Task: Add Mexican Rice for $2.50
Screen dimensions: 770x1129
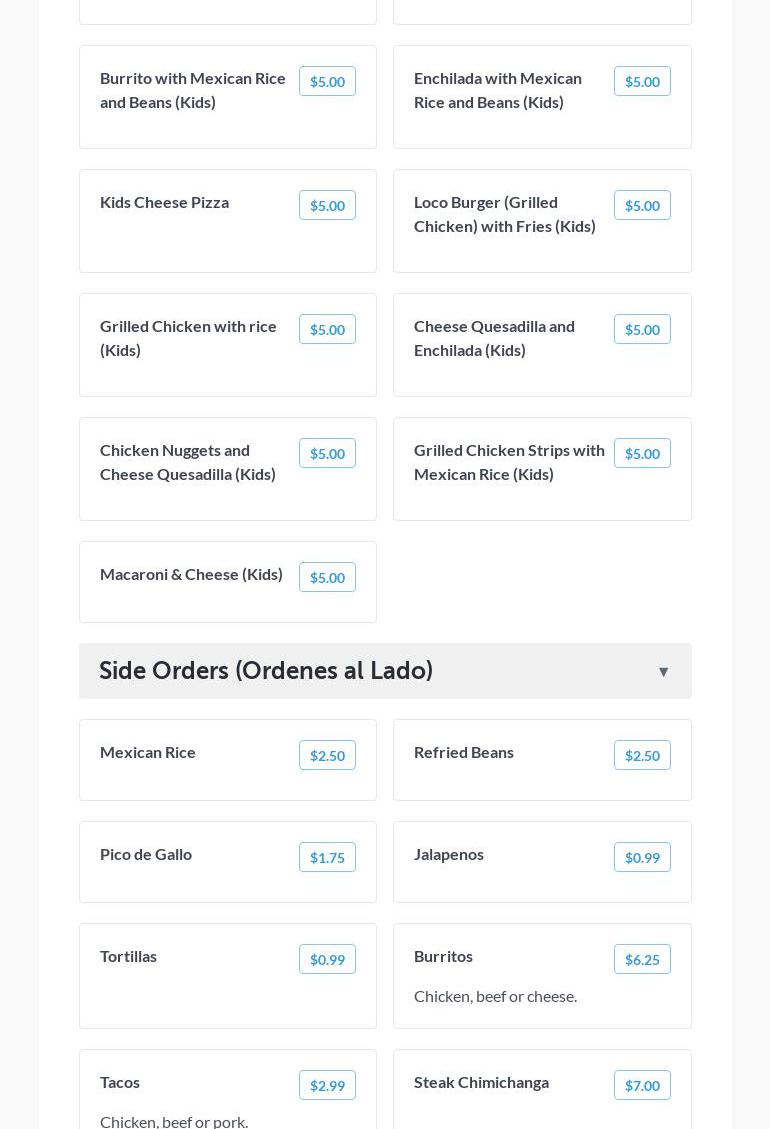Action: coord(327,756)
